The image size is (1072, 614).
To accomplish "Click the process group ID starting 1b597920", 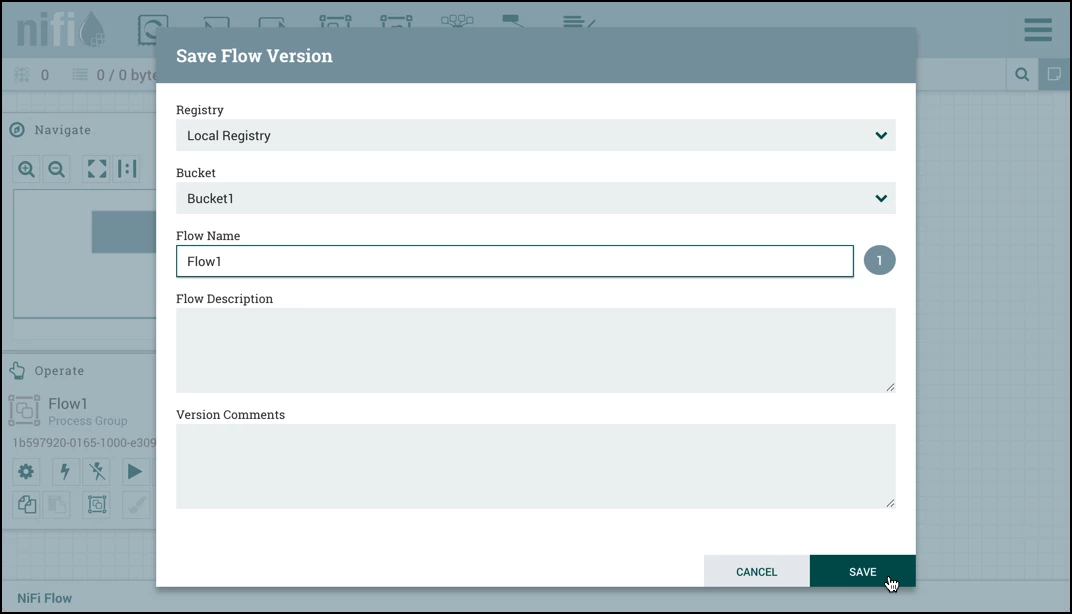I will point(84,442).
